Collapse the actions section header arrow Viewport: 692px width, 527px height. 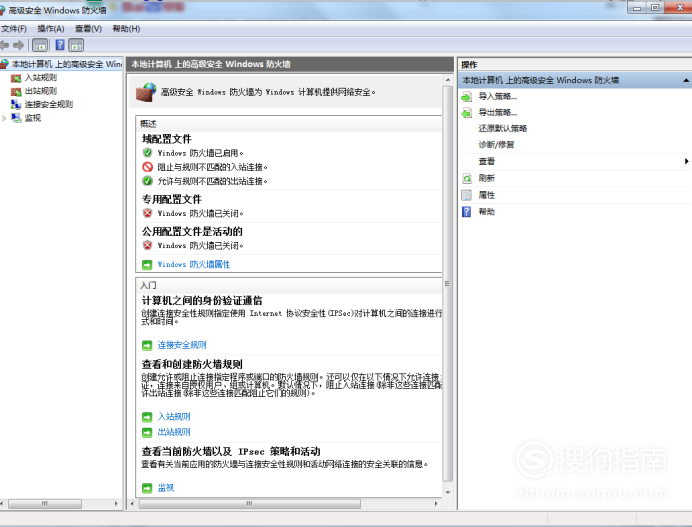[686, 80]
